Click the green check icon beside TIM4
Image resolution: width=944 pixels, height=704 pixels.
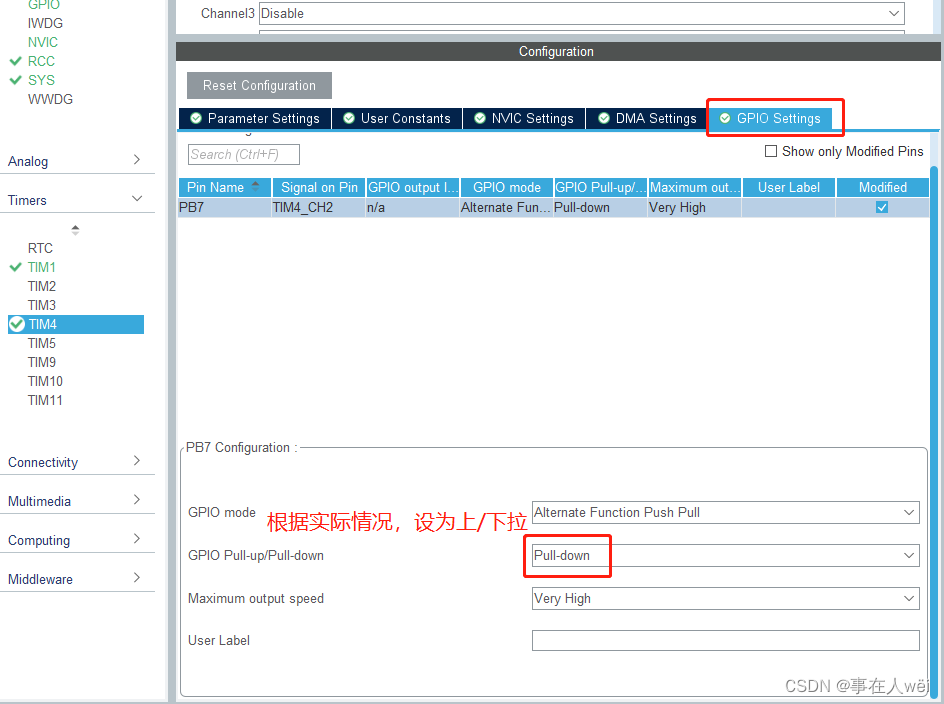[x=17, y=324]
